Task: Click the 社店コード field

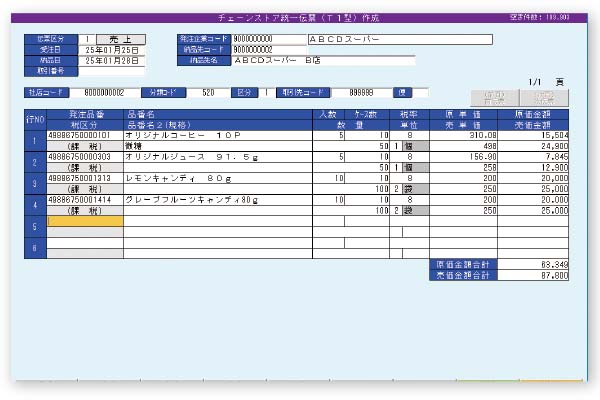Action: point(98,92)
